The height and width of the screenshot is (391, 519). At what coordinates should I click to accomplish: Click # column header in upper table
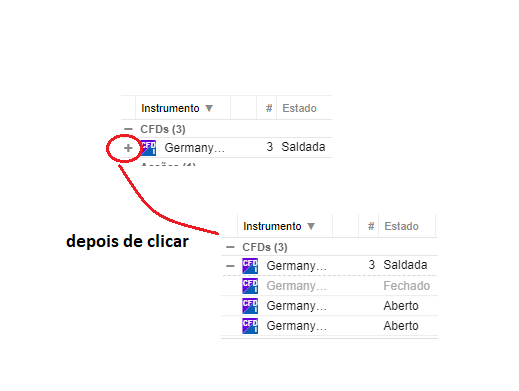pos(269,108)
